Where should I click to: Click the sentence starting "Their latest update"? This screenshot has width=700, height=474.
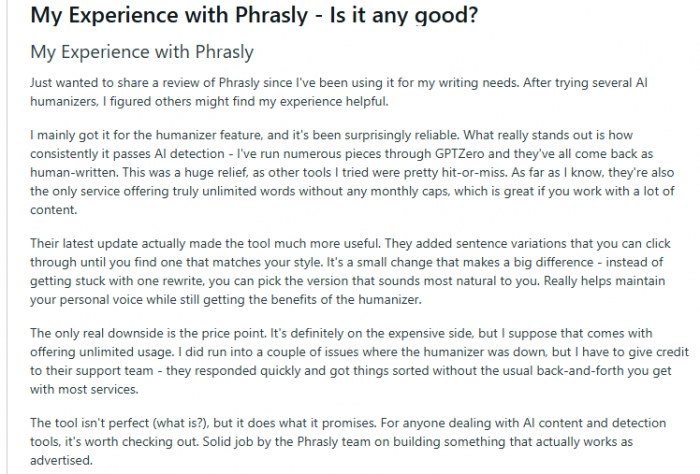click(205, 244)
